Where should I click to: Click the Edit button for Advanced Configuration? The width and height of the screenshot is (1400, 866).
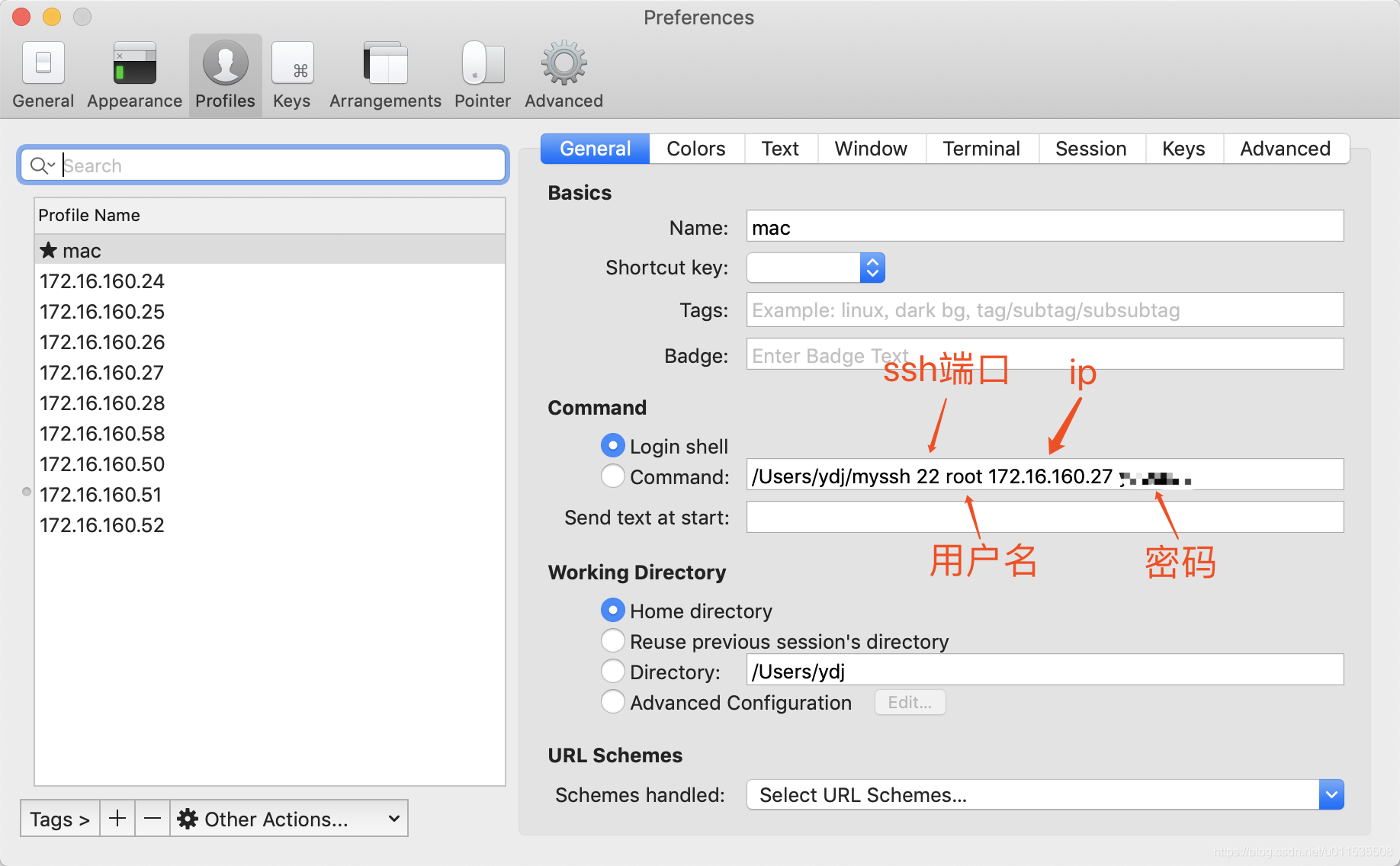point(909,702)
